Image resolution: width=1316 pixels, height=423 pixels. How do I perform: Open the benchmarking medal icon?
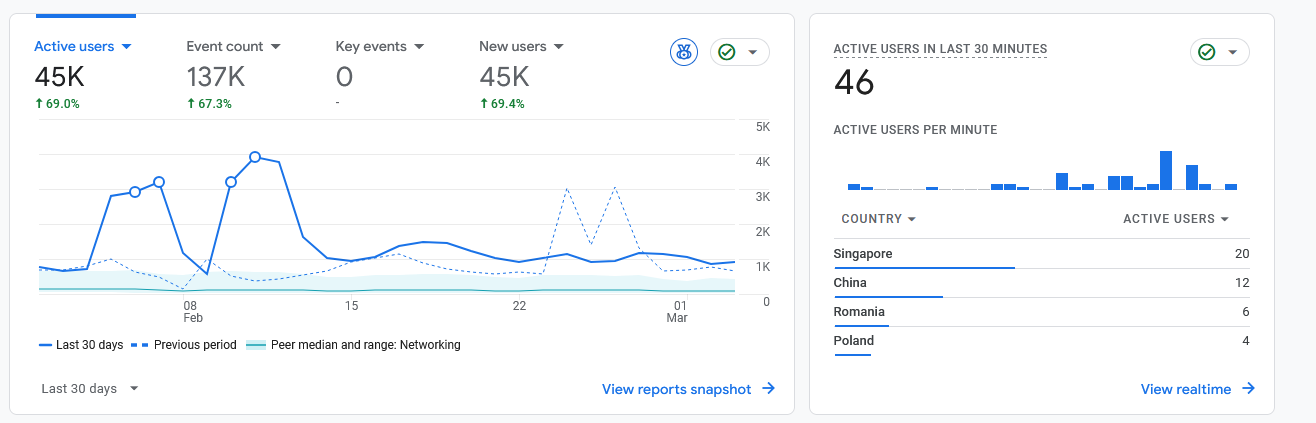pyautogui.click(x=684, y=52)
